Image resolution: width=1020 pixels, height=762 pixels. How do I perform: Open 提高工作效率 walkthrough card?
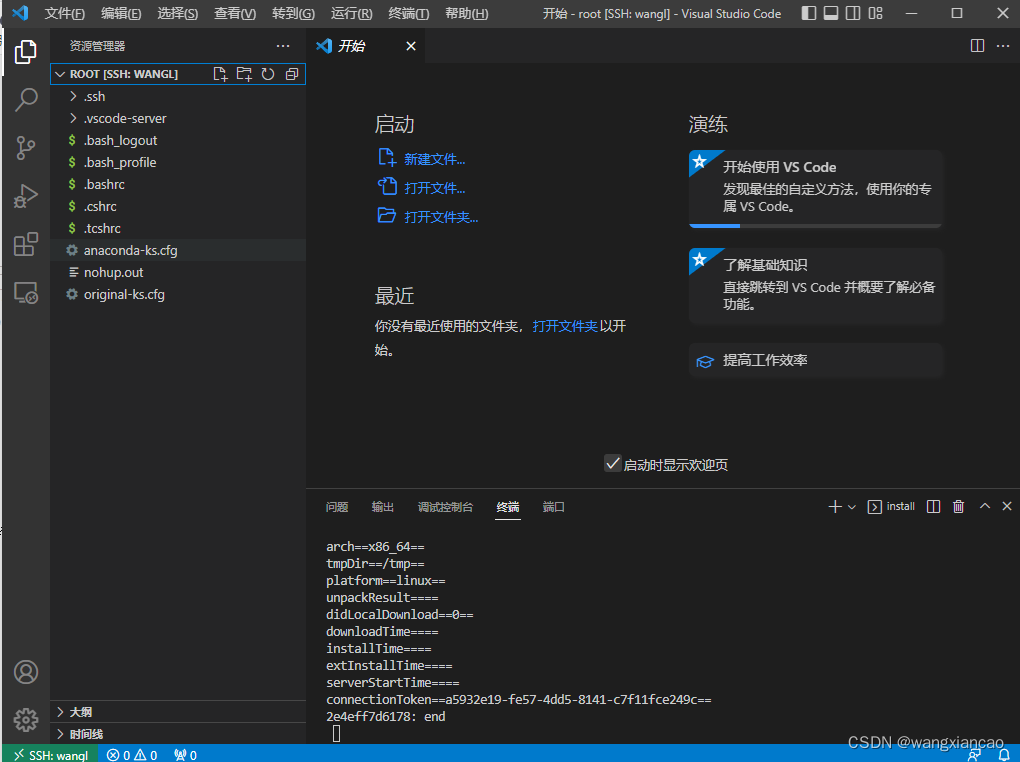click(x=816, y=361)
